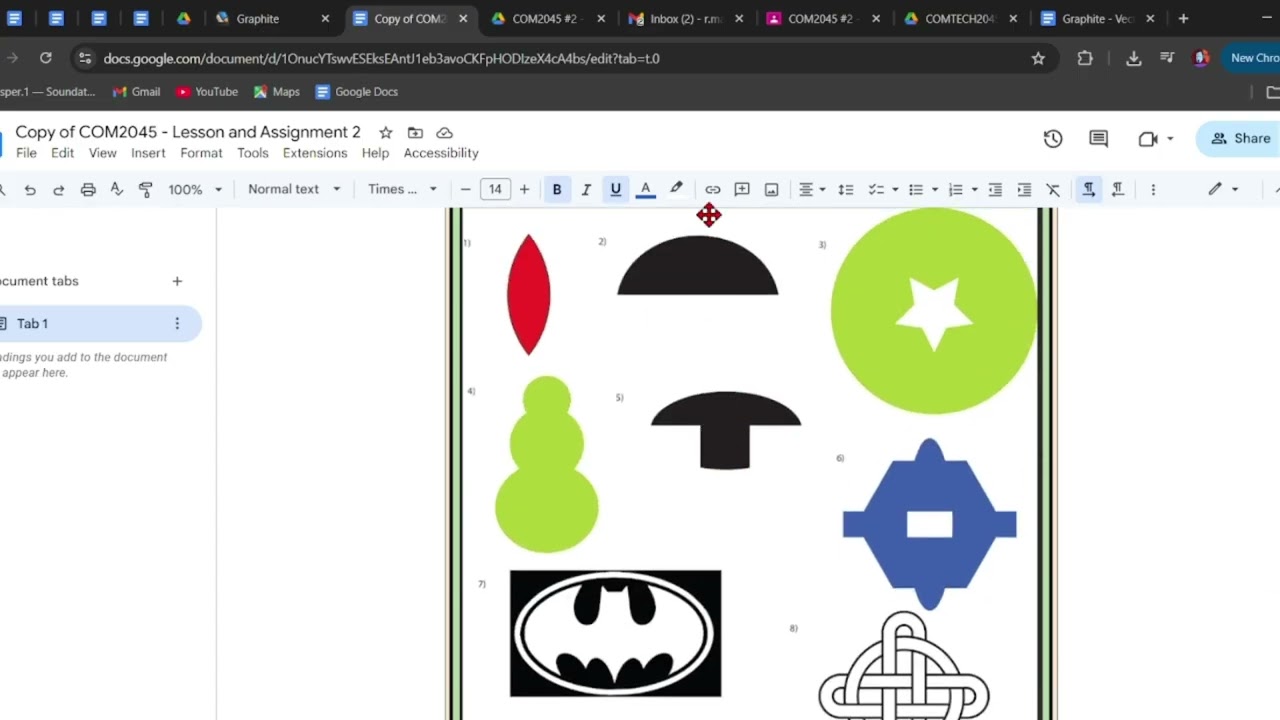Open Tab 1 options three-dot menu
This screenshot has height=720, width=1280.
pyautogui.click(x=177, y=323)
